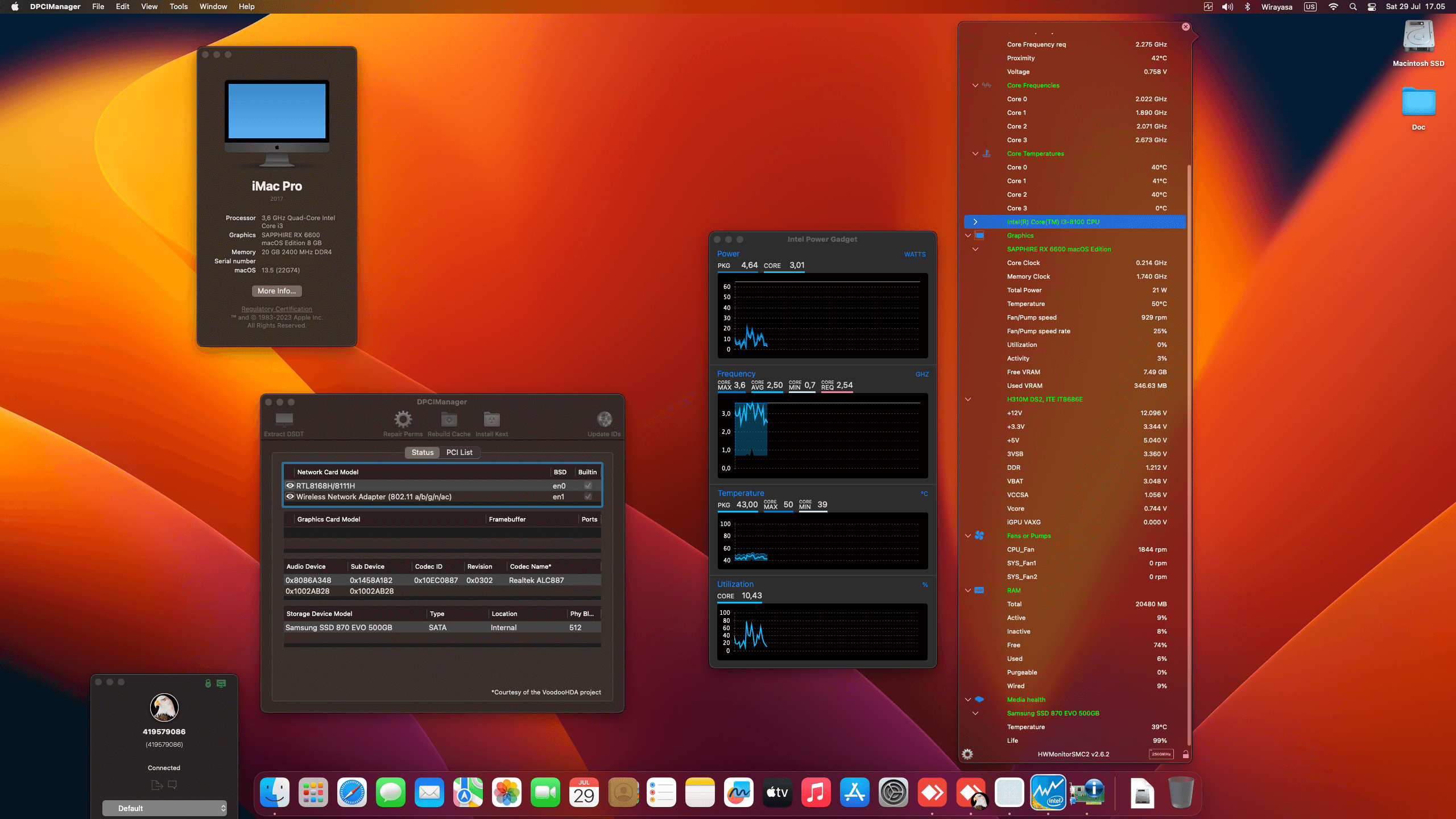The height and width of the screenshot is (819, 1456).
Task: Click the Update IDs globe icon
Action: click(603, 419)
